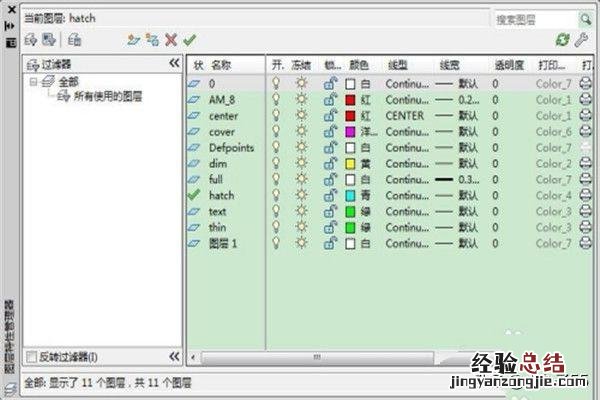The height and width of the screenshot is (400, 600).
Task: Freeze the cover layer sun icon
Action: point(302,131)
